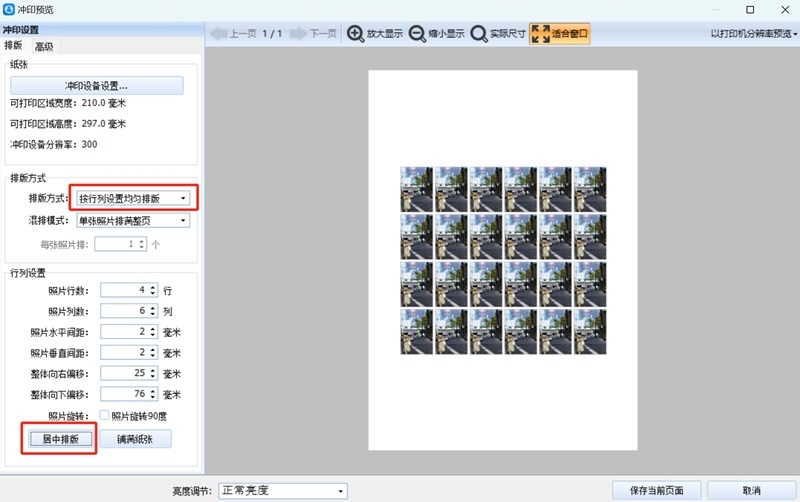Close the 冲印预览 window
This screenshot has height=502, width=800.
coord(785,10)
